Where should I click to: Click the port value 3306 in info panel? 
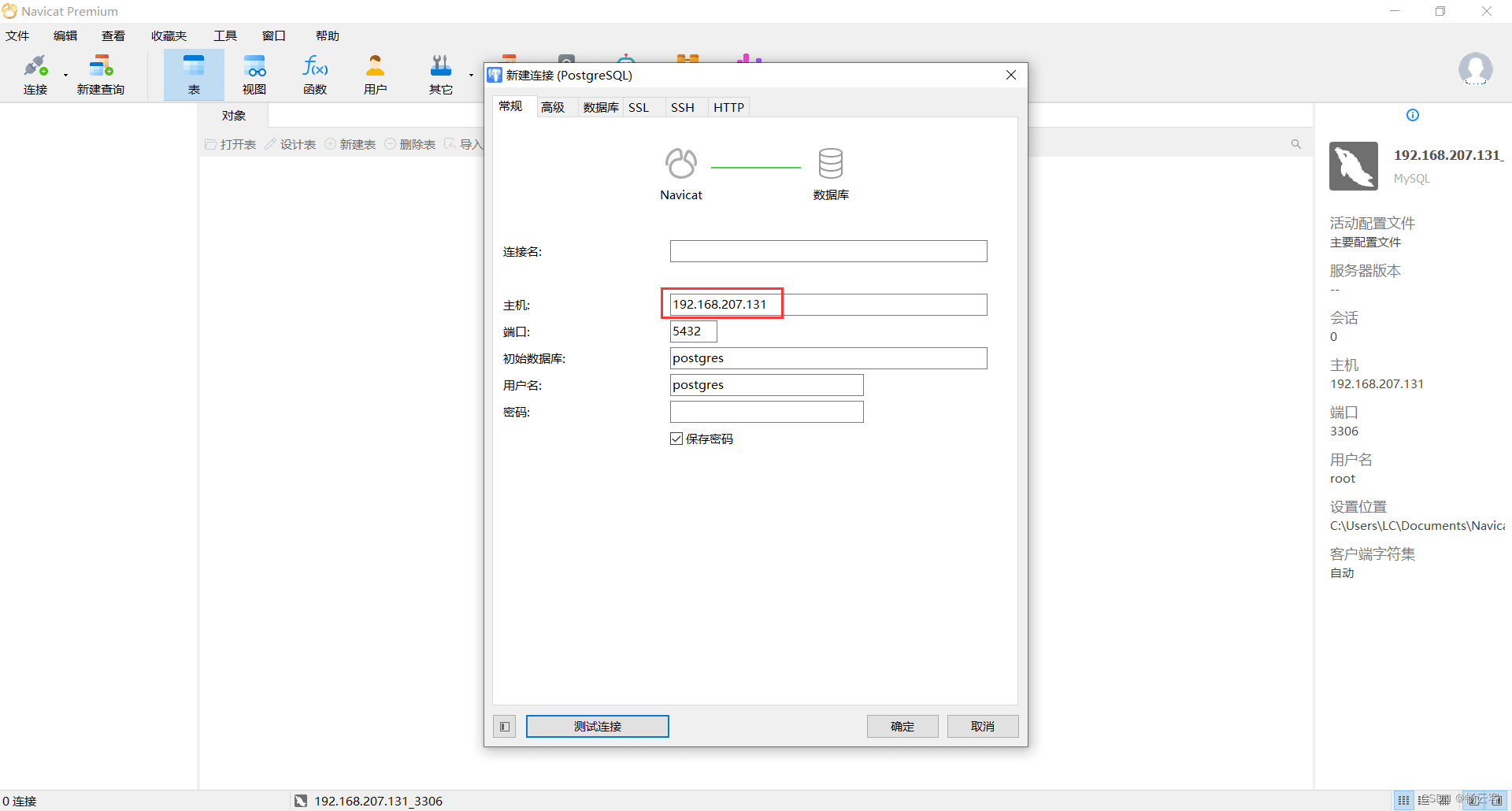click(x=1344, y=431)
